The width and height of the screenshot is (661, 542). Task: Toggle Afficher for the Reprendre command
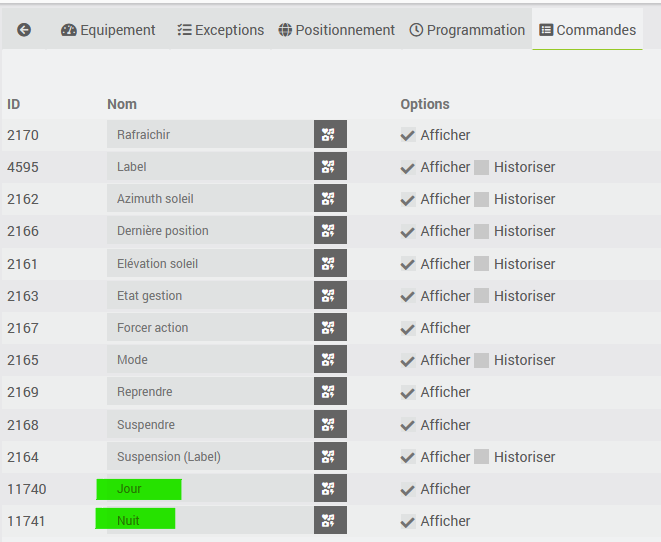408,392
